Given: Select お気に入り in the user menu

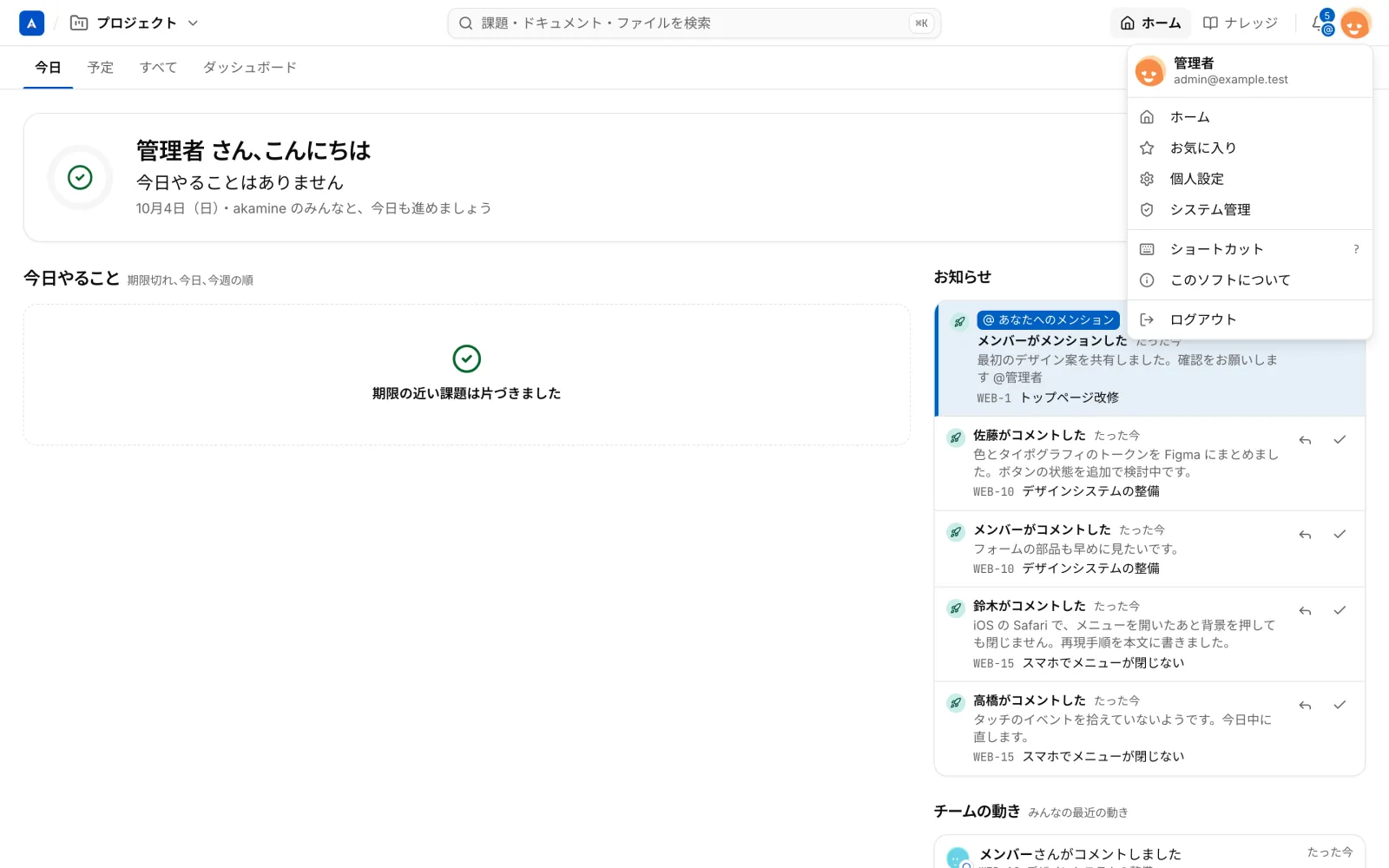Looking at the screenshot, I should (1249, 148).
